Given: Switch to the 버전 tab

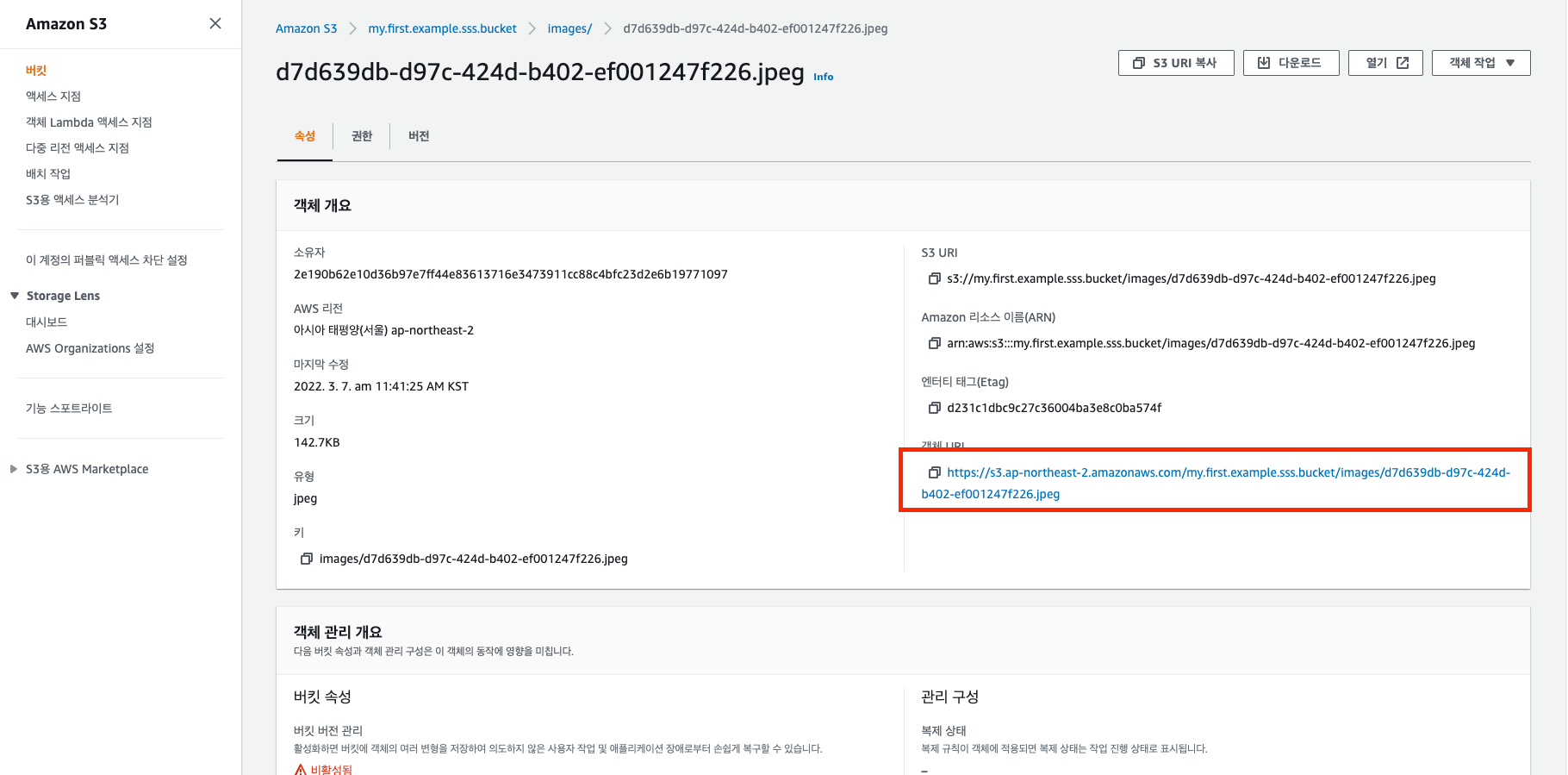Looking at the screenshot, I should pos(419,136).
